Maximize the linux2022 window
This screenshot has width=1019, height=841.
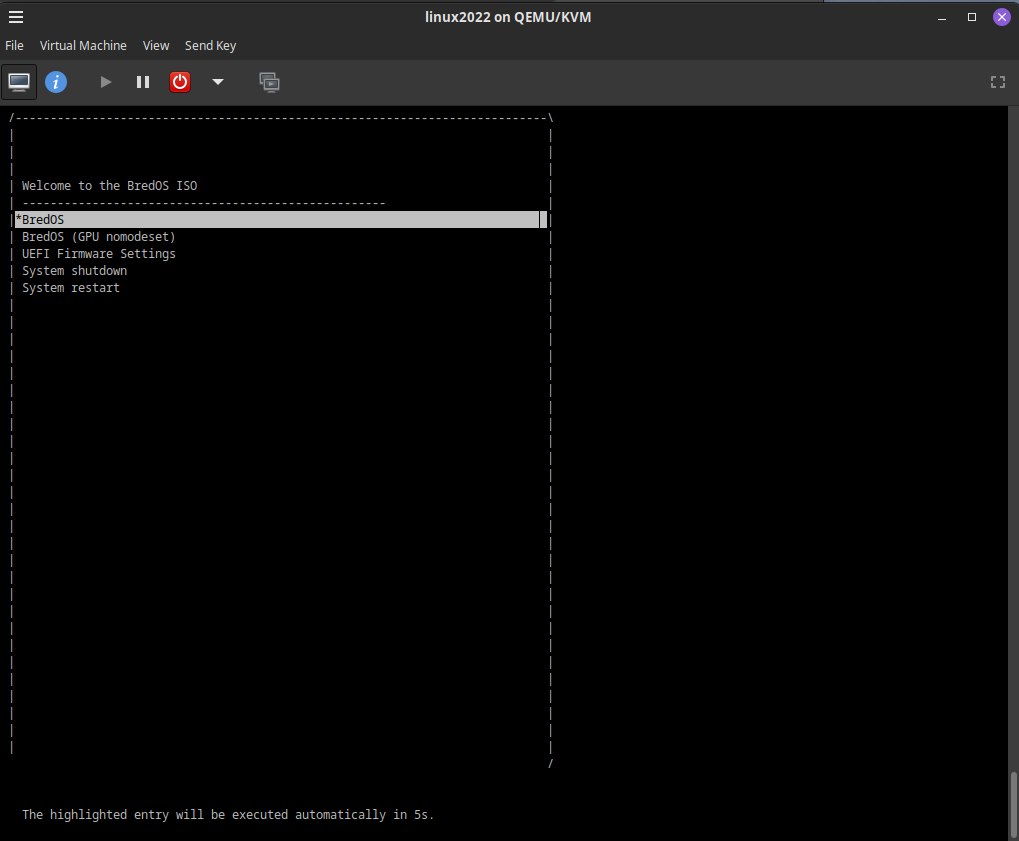tap(972, 18)
